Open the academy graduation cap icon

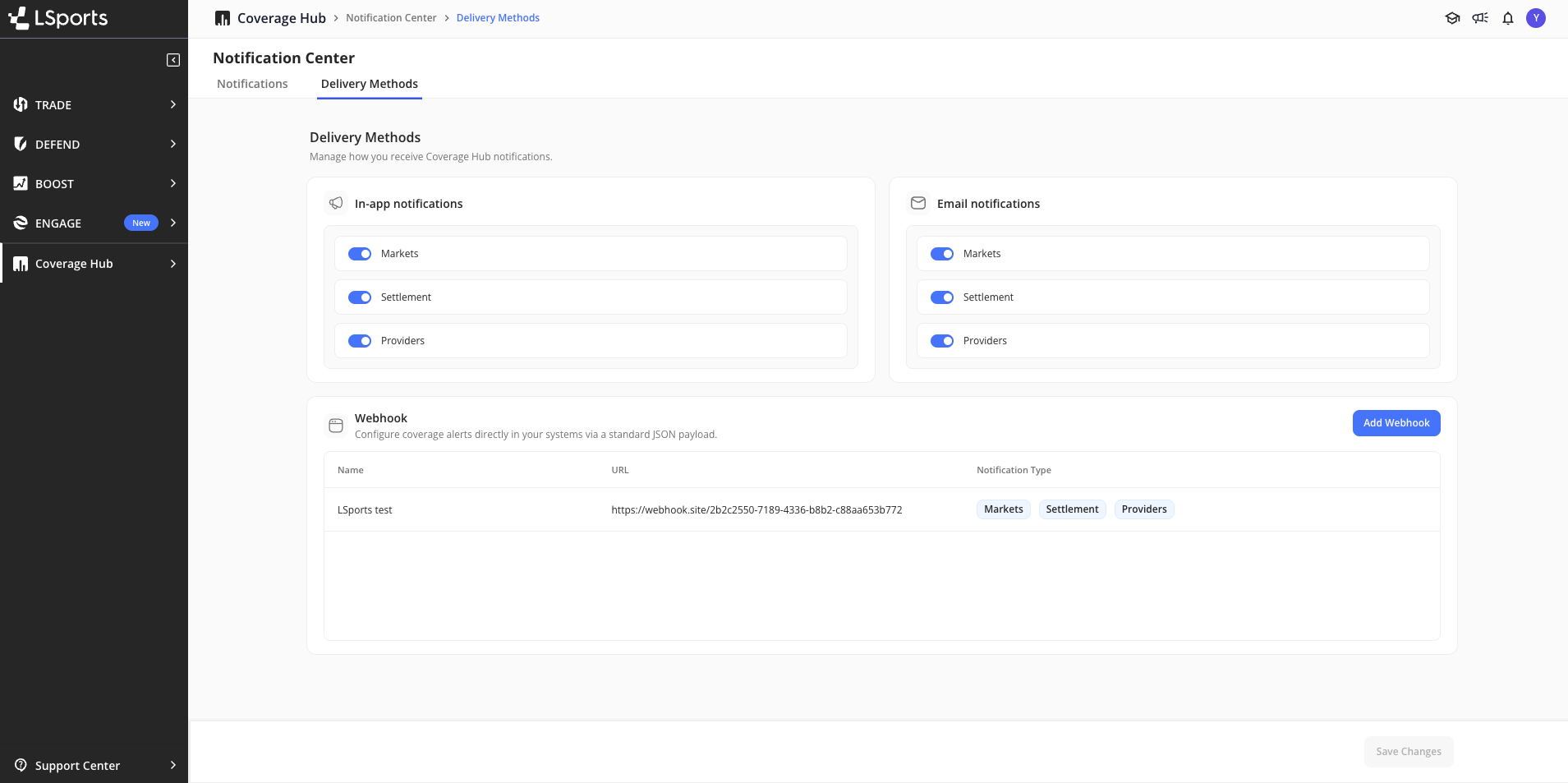pos(1452,18)
